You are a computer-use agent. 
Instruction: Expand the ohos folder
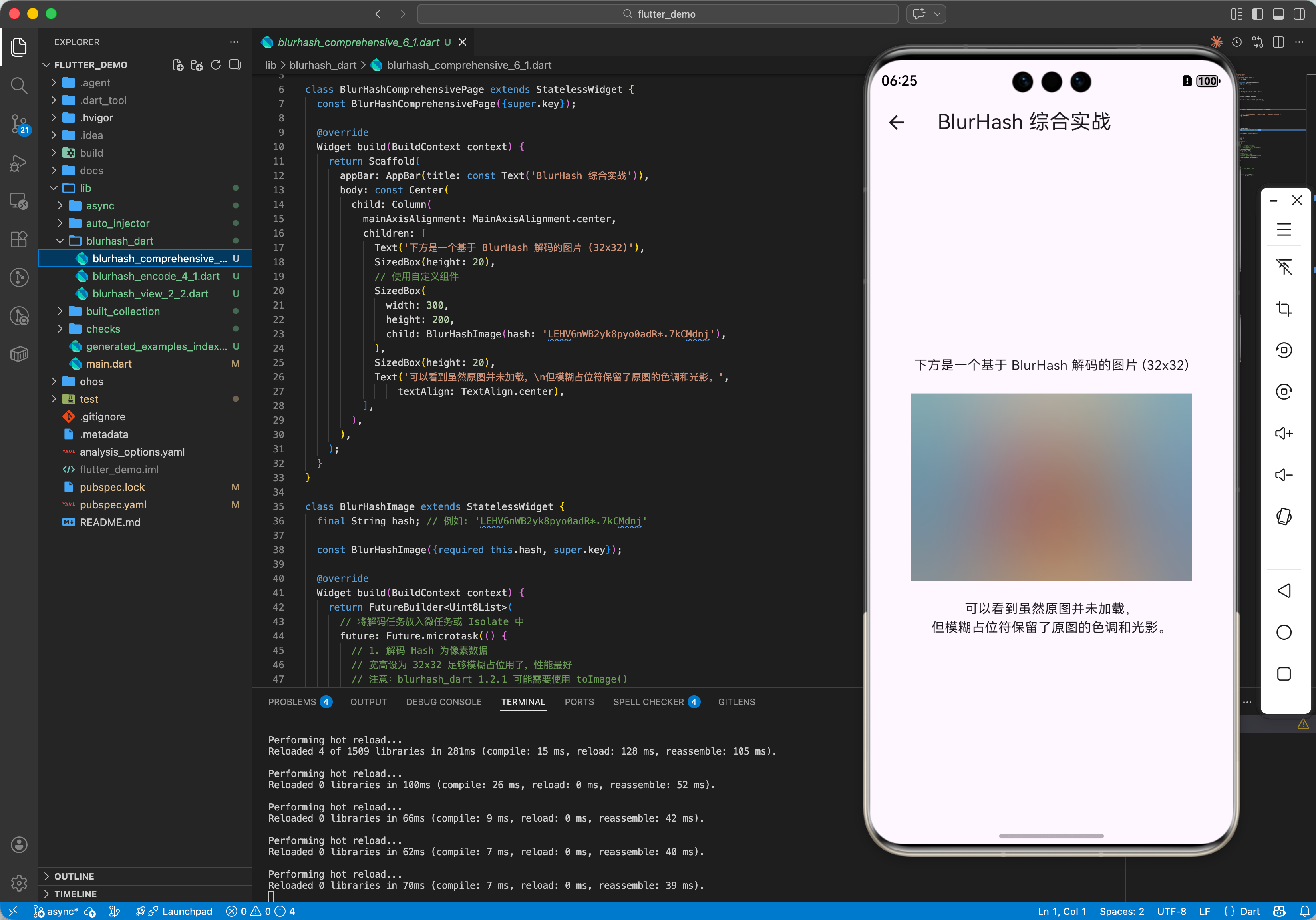[91, 381]
